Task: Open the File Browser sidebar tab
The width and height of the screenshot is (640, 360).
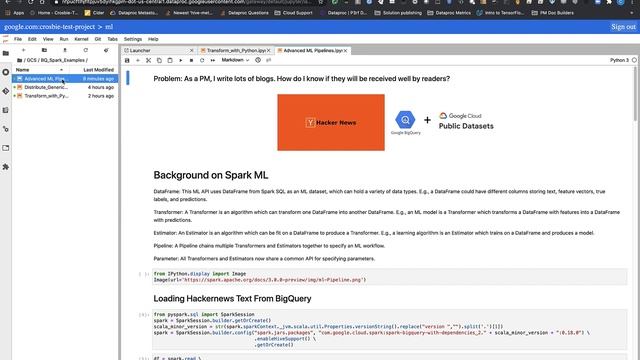Action: point(6,53)
